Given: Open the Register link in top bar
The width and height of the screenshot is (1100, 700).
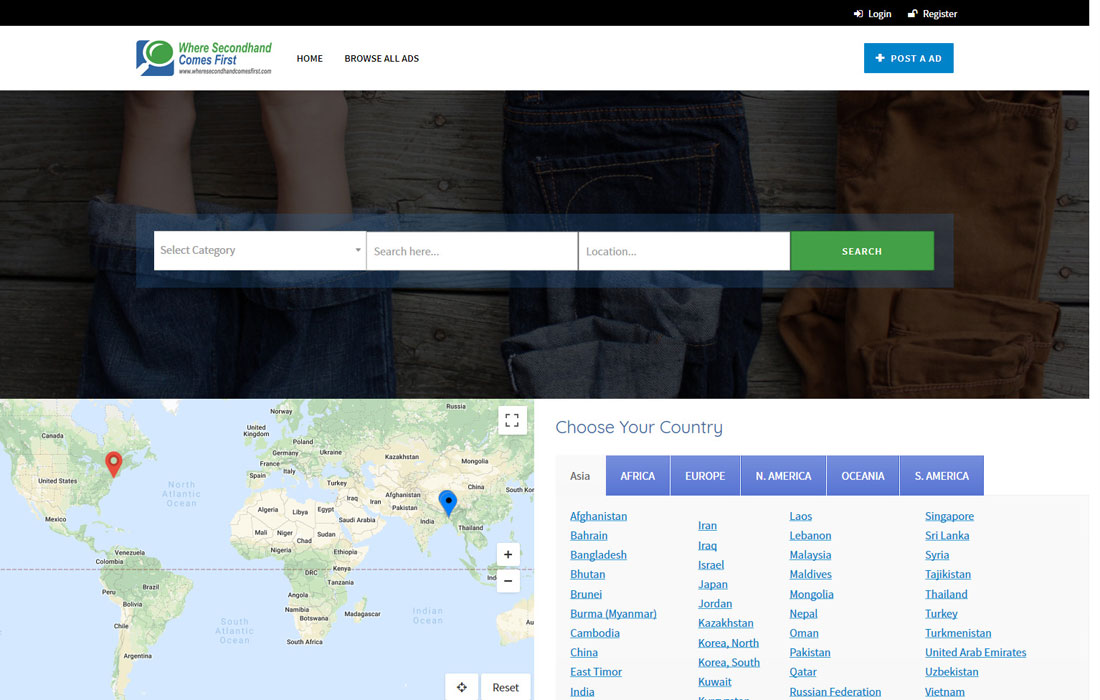Looking at the screenshot, I should (x=932, y=14).
